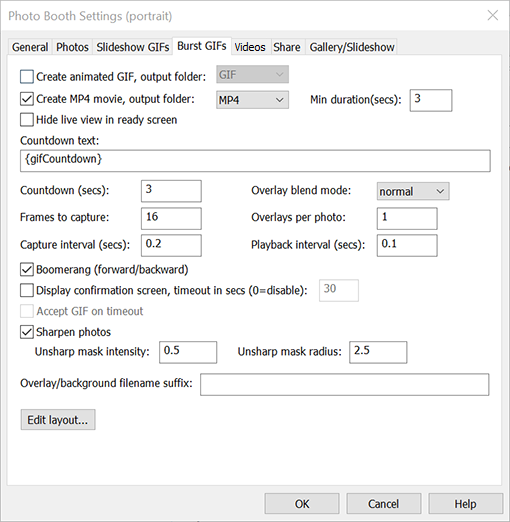The height and width of the screenshot is (522, 510).
Task: Tick Hide live view in ready screen
Action: (x=27, y=120)
